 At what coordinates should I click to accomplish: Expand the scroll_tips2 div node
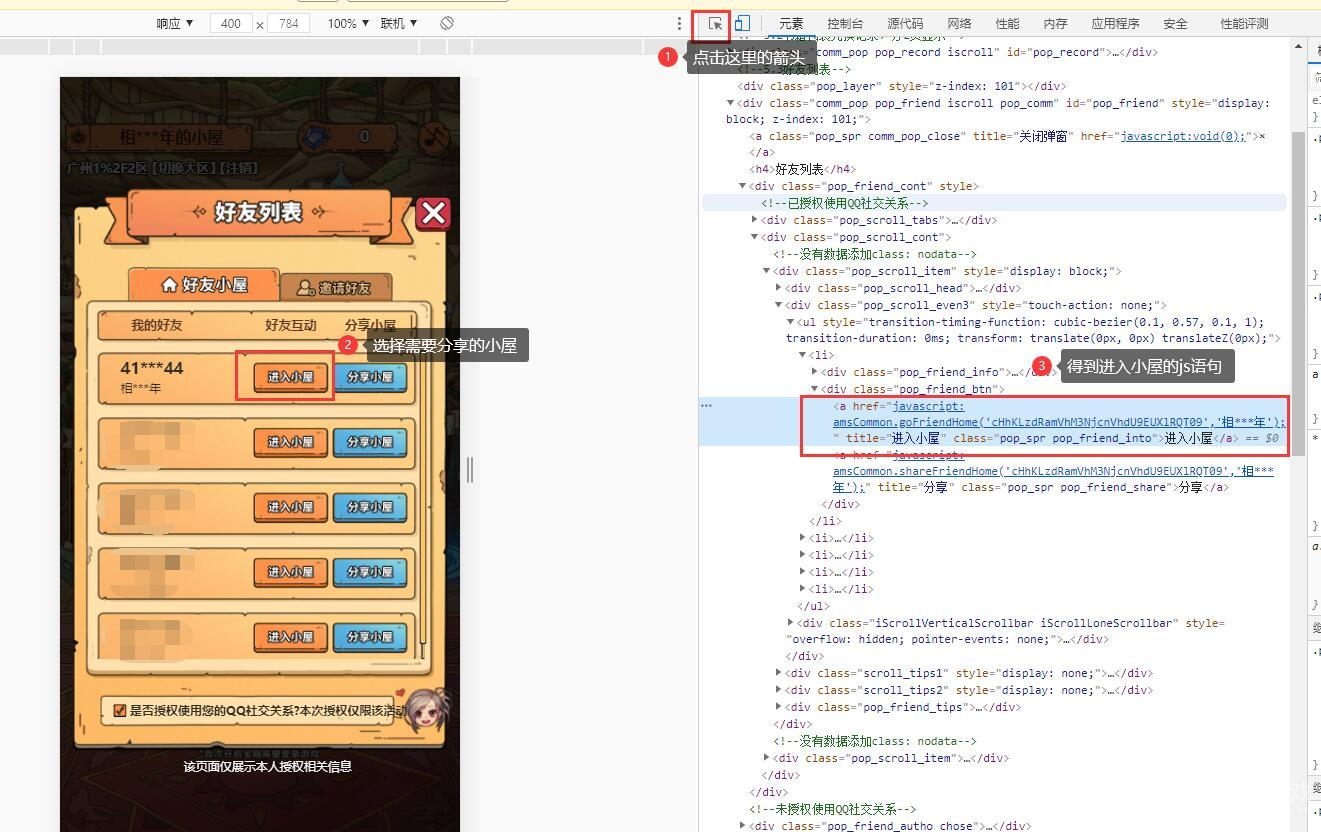[x=778, y=690]
